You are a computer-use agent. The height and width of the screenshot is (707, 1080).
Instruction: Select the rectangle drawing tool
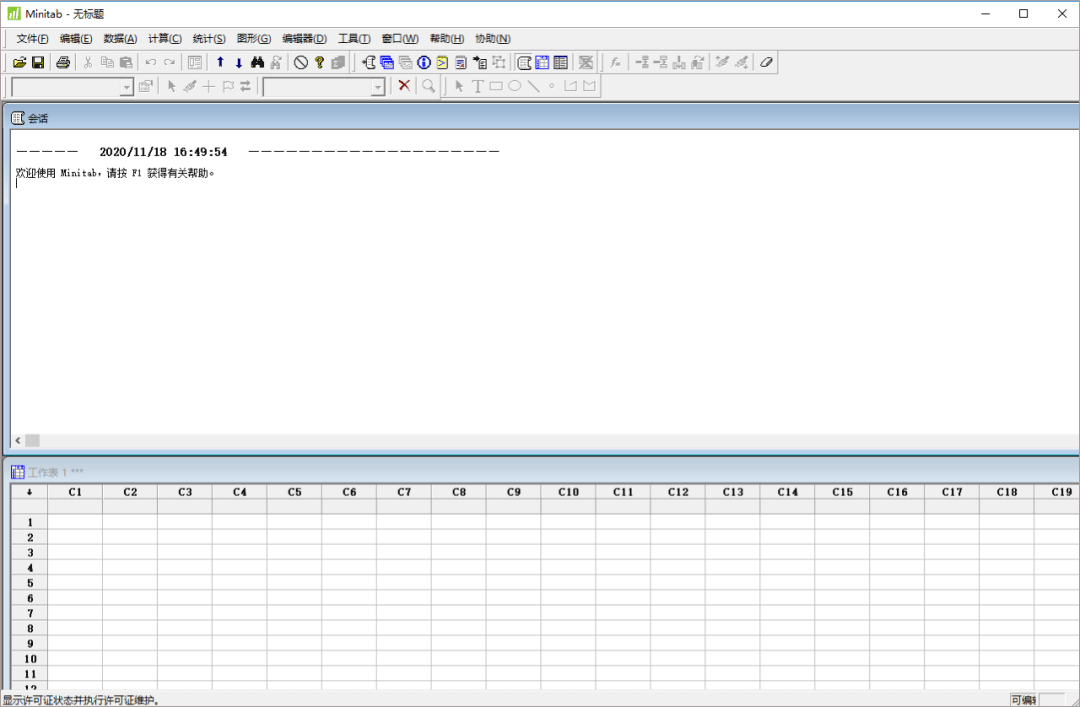pyautogui.click(x=496, y=86)
